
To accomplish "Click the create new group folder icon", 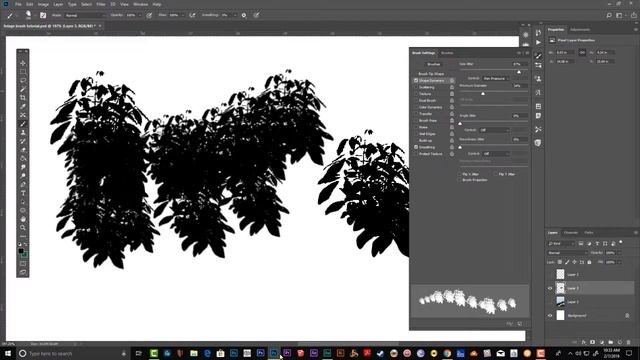I will point(611,342).
